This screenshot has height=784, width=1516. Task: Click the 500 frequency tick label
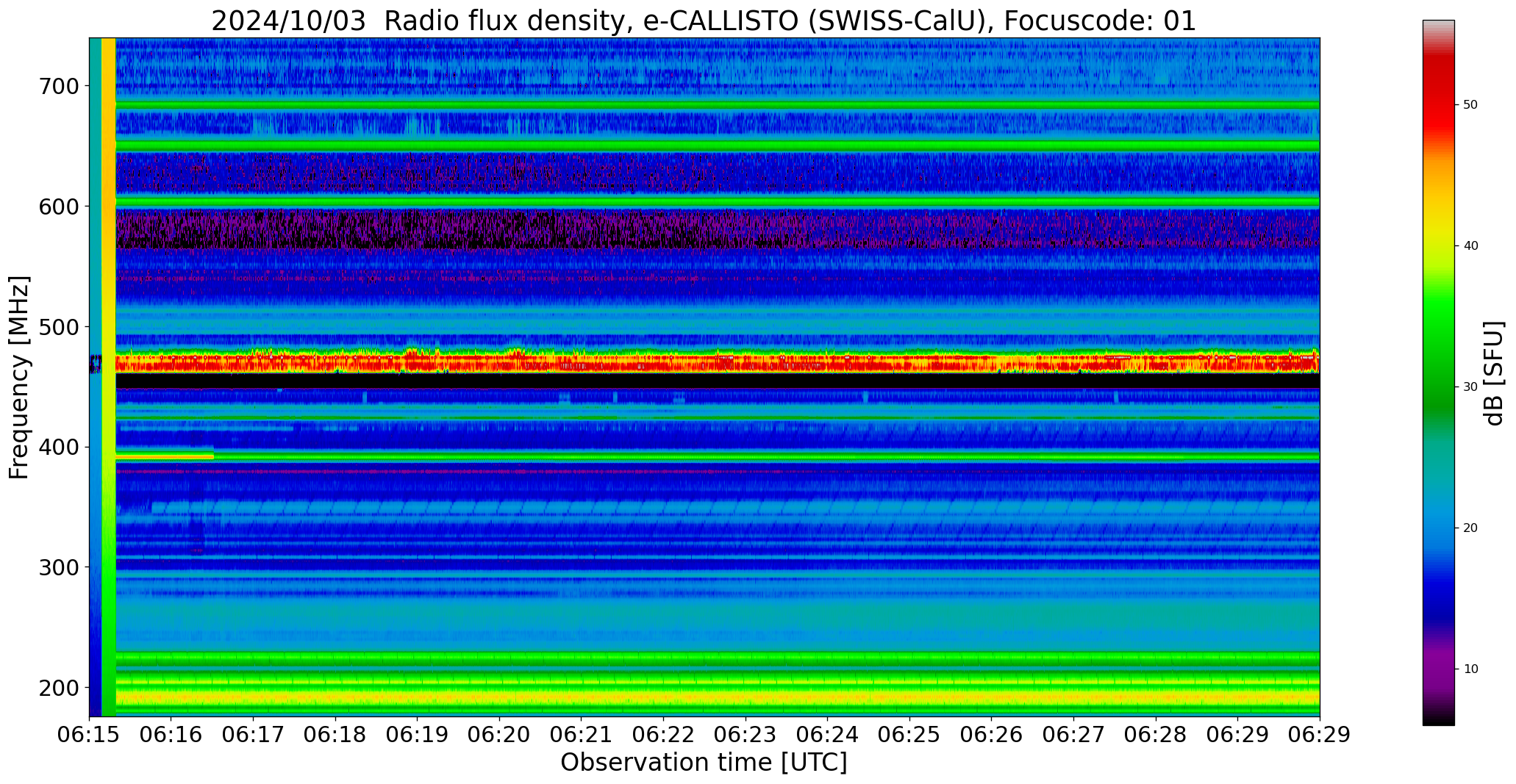click(58, 326)
